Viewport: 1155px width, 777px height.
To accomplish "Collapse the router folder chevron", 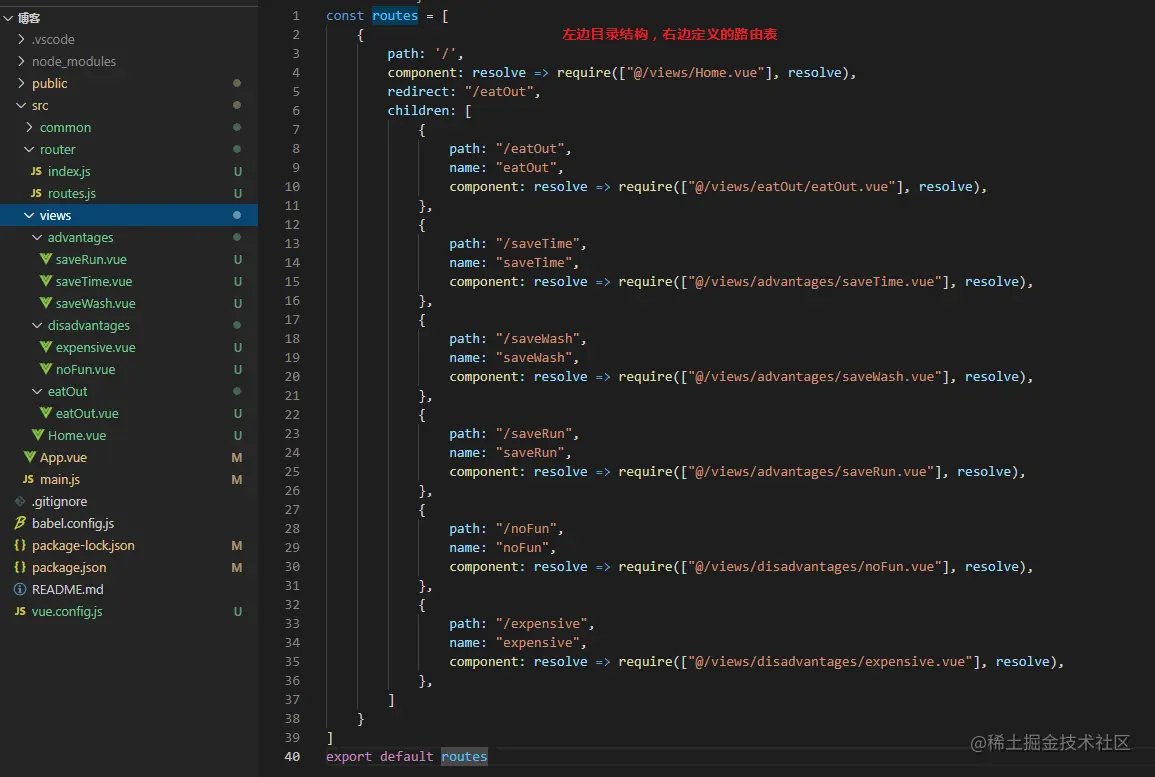I will tap(29, 150).
